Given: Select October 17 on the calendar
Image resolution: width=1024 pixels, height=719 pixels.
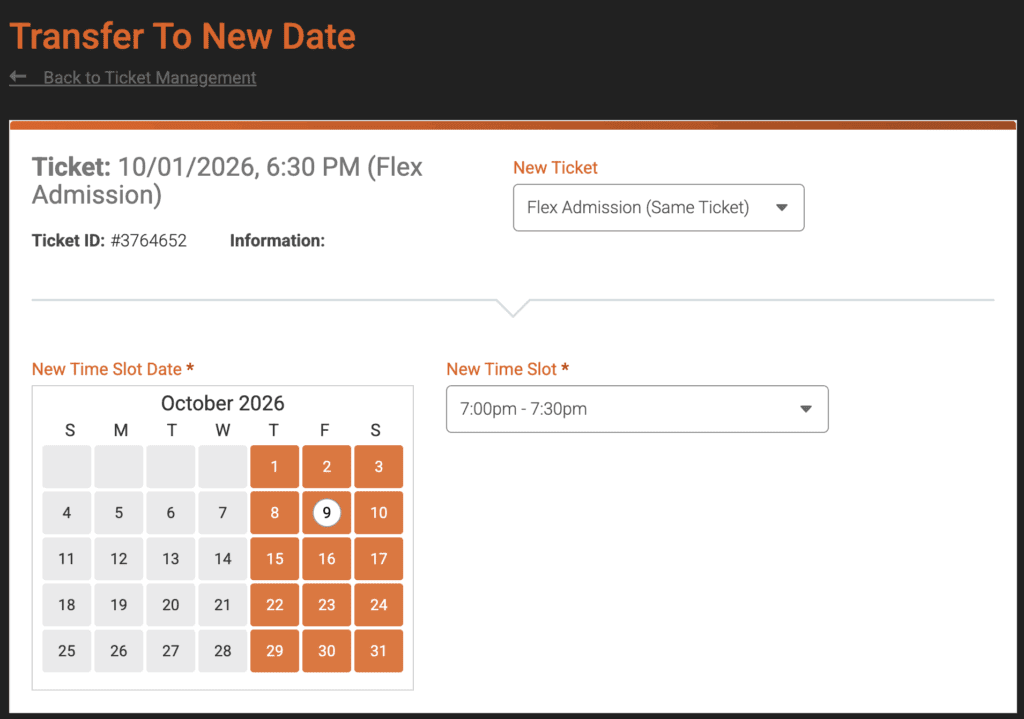Looking at the screenshot, I should (x=379, y=559).
